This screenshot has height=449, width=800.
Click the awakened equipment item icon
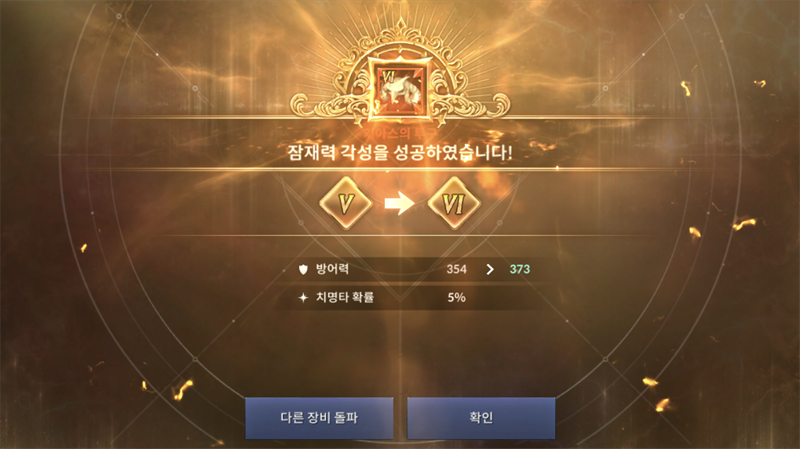pos(401,88)
